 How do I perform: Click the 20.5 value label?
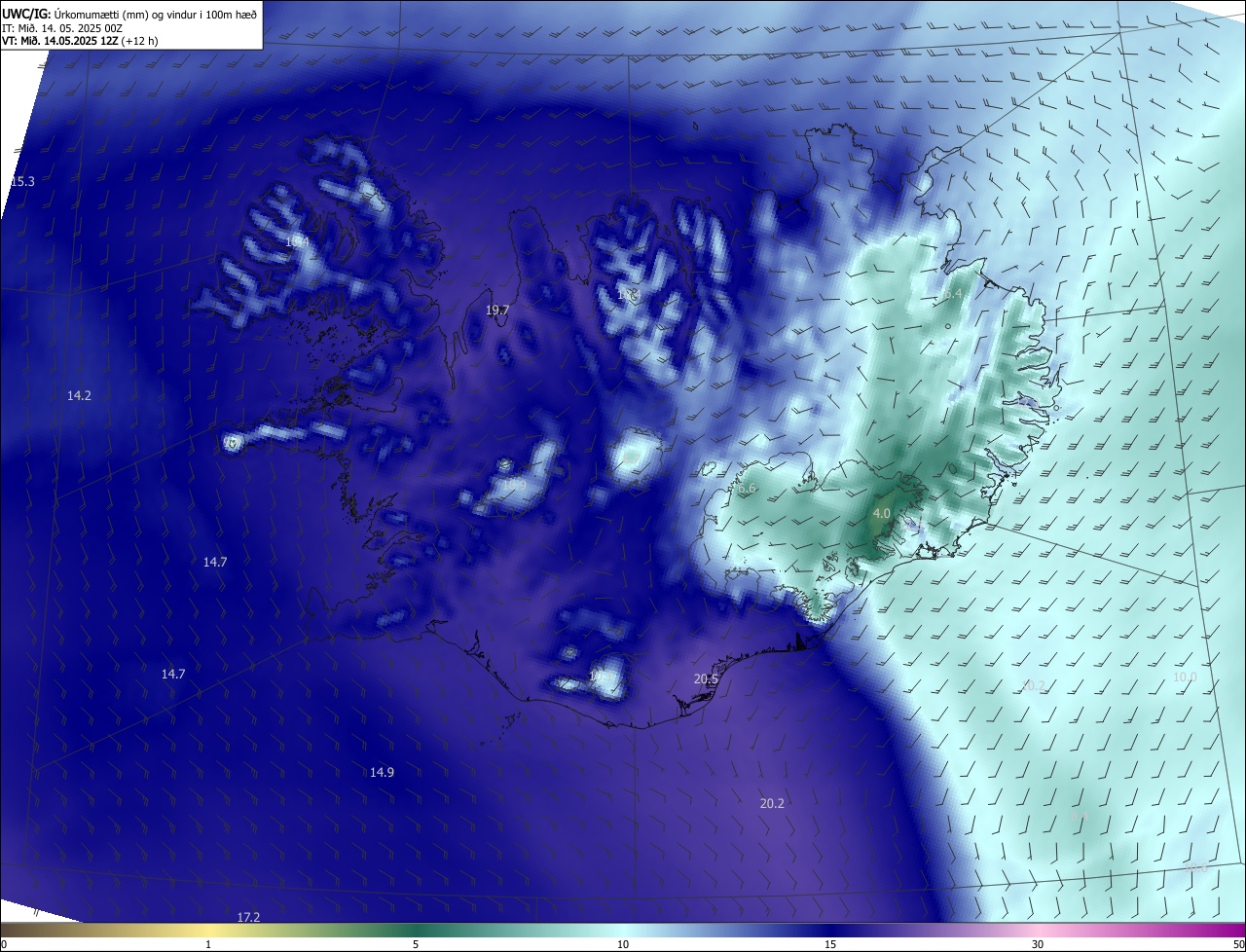coord(706,679)
